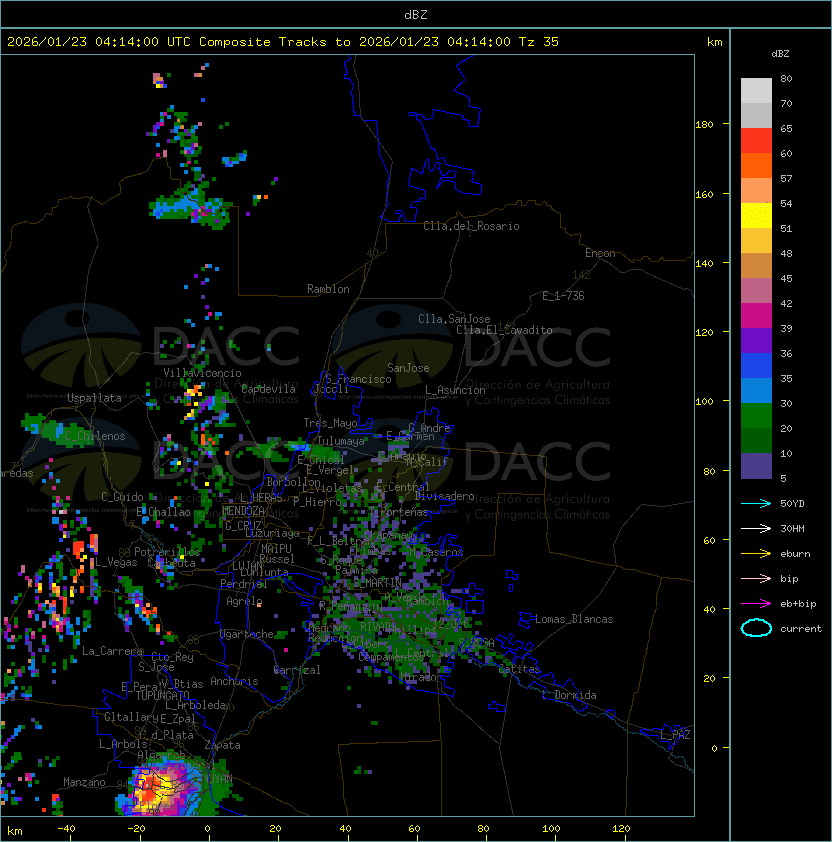Pick the red swatch between 65 and 60 dBZ
This screenshot has height=842, width=832.
pos(756,141)
